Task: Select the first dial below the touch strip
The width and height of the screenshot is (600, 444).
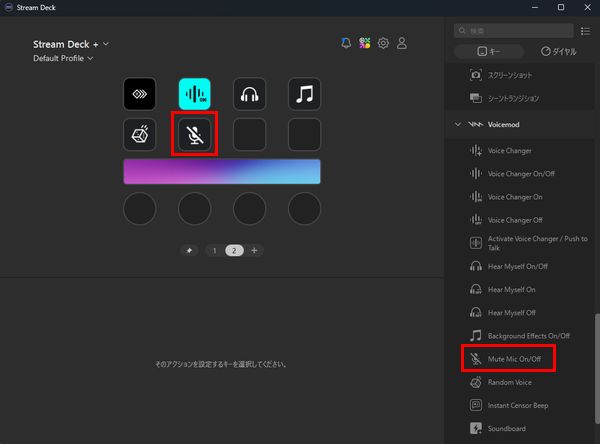Action: tap(140, 209)
